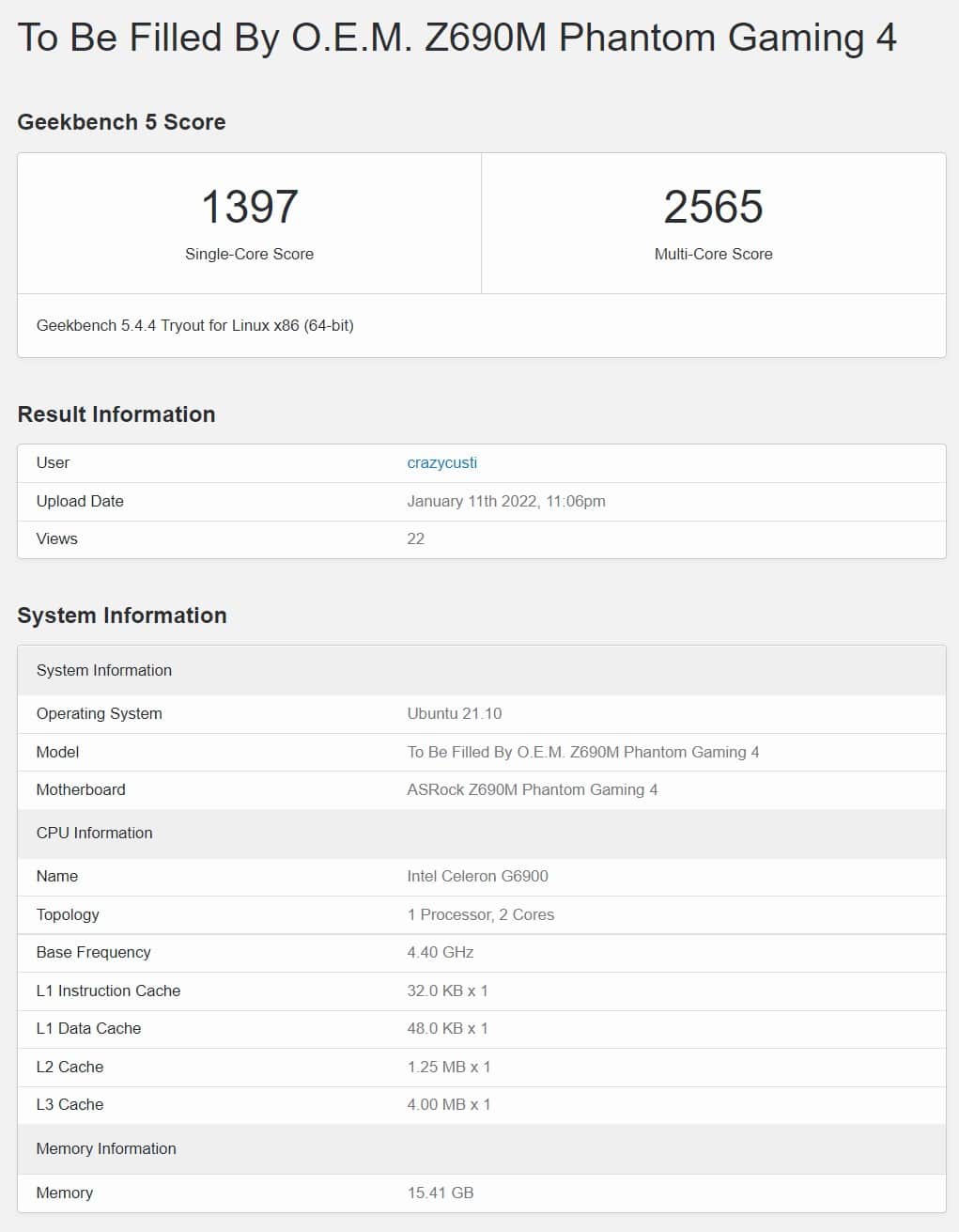Screen dimensions: 959x1232
Task: Click the Geekbench 5 Score heading
Action: click(x=121, y=122)
